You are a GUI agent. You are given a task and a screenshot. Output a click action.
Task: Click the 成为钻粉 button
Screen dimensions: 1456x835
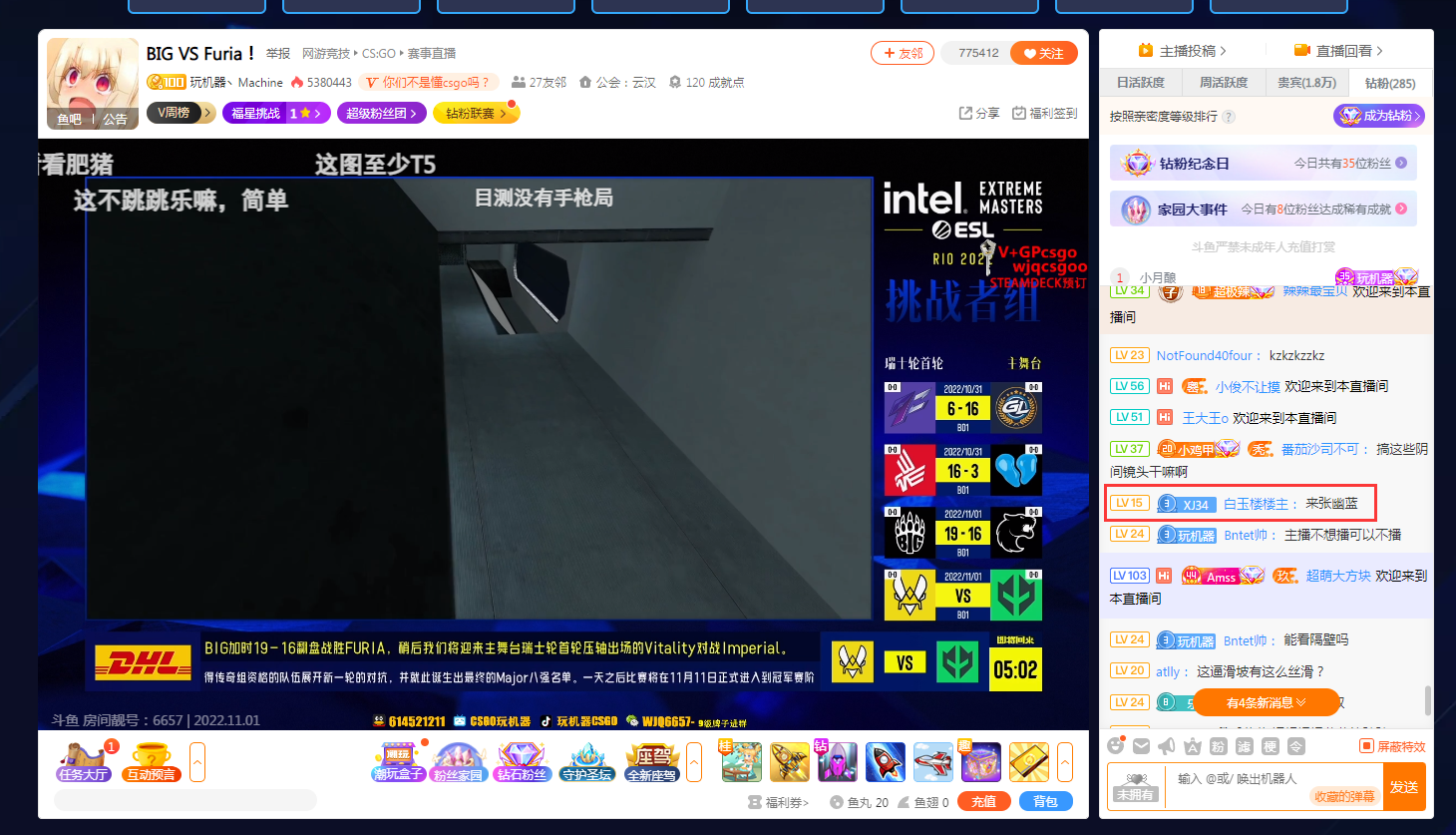1379,116
